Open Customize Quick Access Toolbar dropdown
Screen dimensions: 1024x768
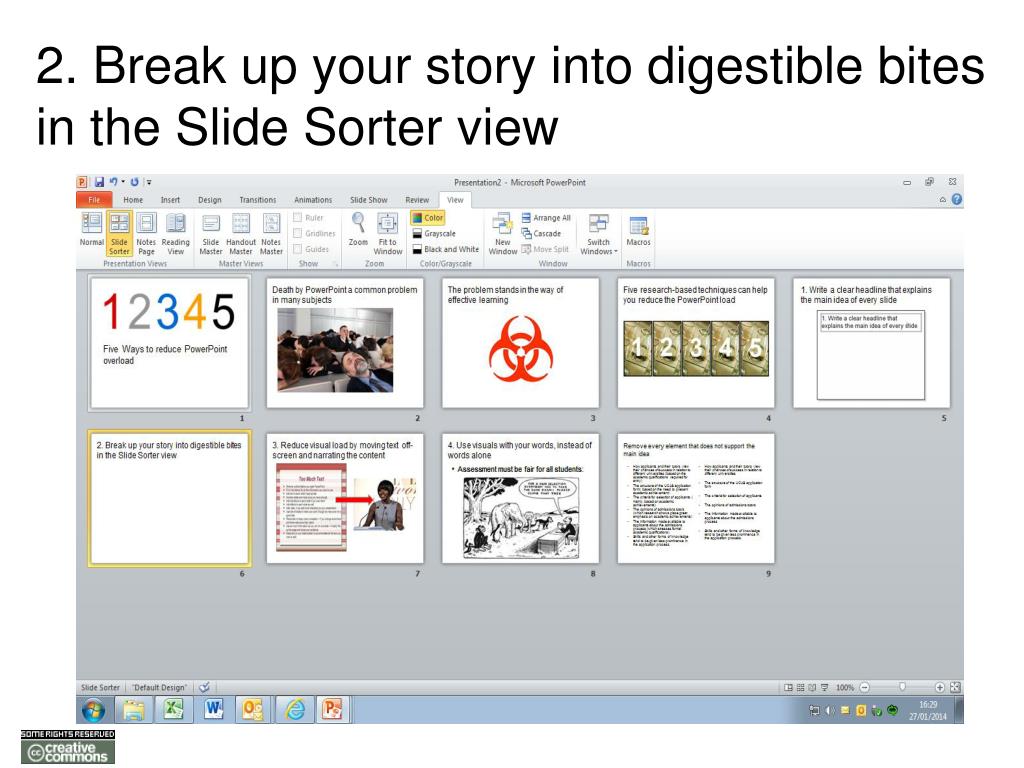click(x=149, y=182)
